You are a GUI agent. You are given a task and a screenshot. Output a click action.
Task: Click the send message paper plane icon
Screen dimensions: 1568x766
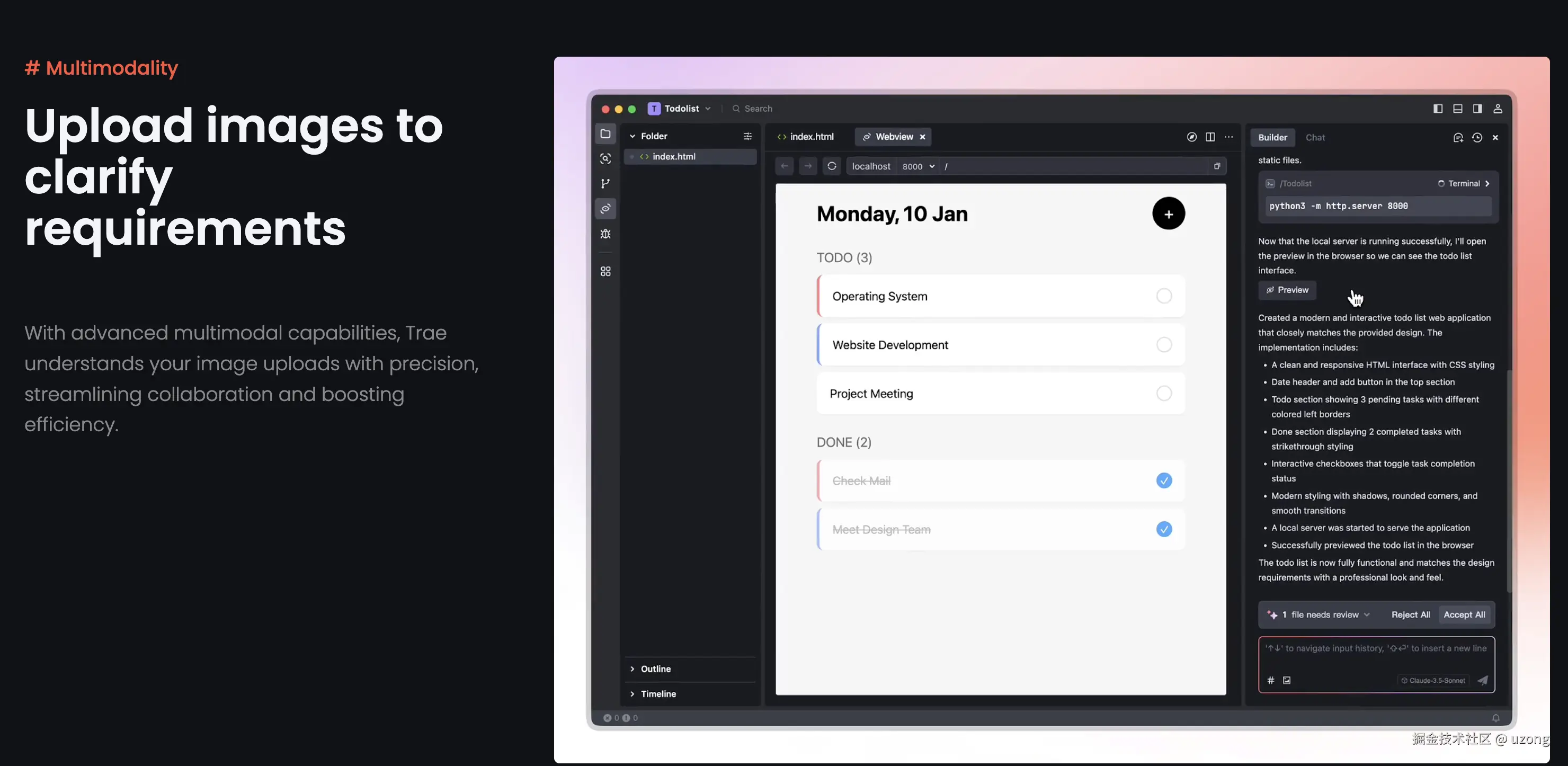click(x=1483, y=680)
